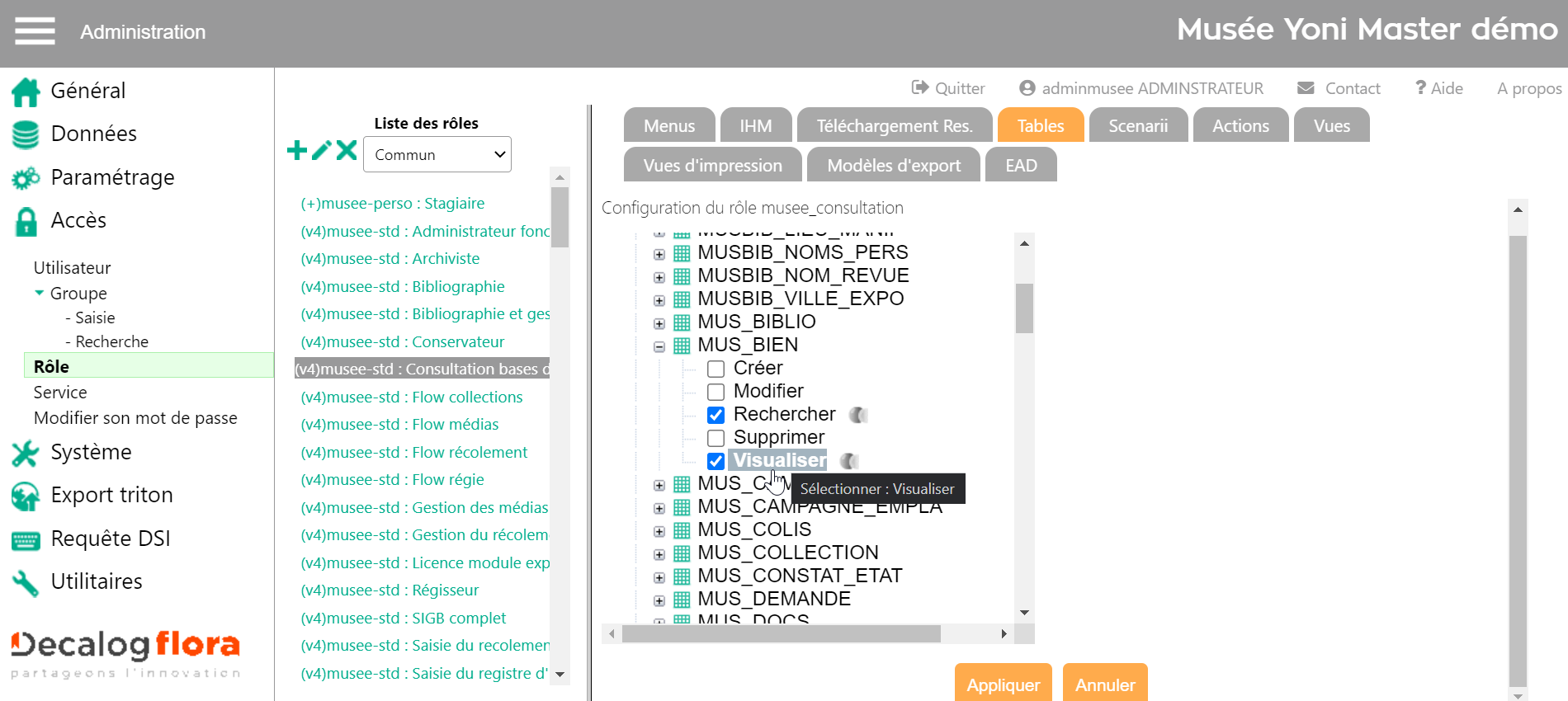Click the X delete role icon

347,150
